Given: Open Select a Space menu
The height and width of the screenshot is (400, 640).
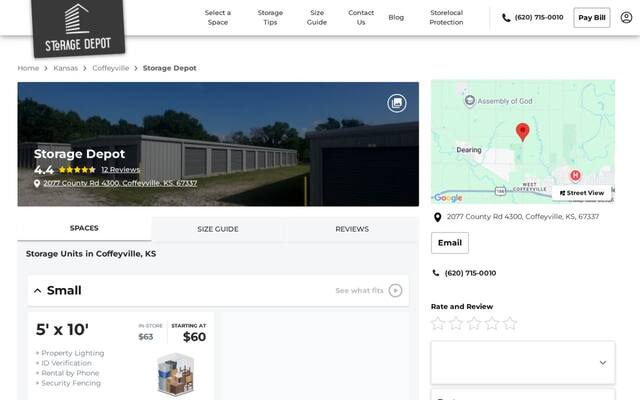Looking at the screenshot, I should pos(218,18).
